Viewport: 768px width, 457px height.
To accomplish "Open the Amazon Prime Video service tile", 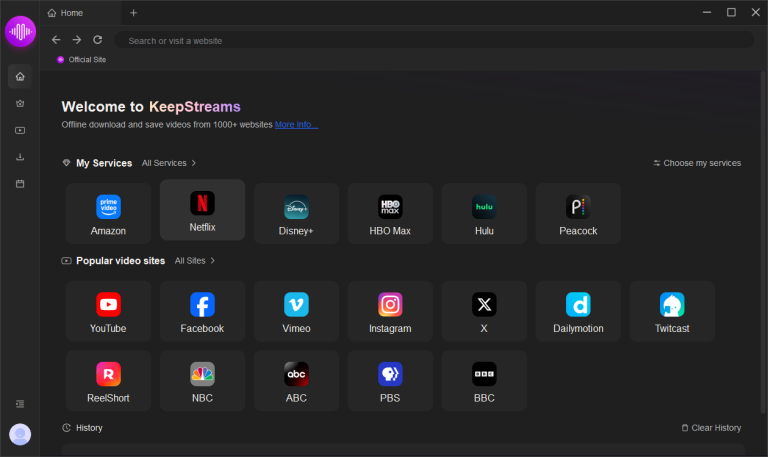I will (108, 214).
